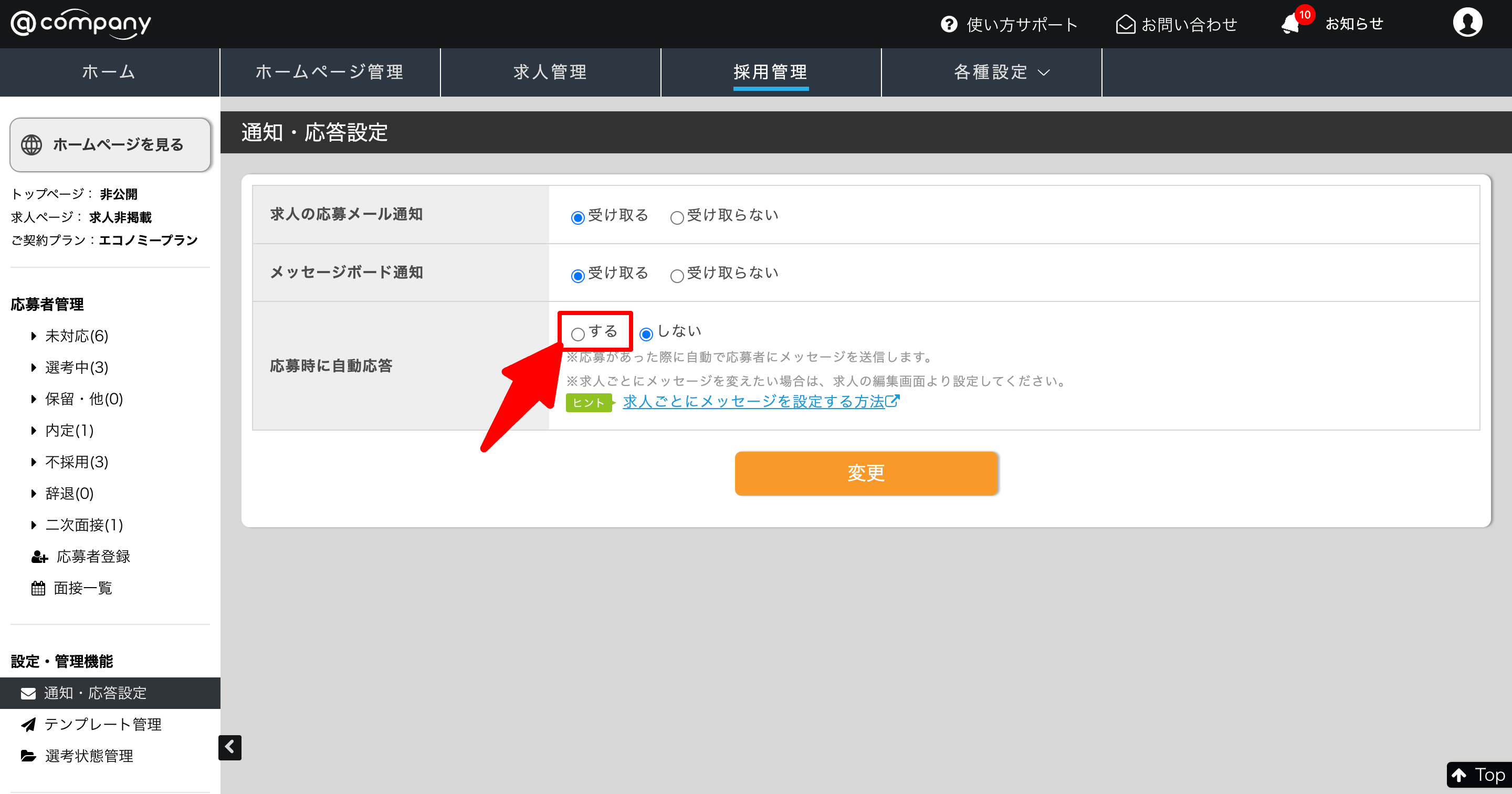Click the notification bell icon
The image size is (1512, 794).
coord(1290,24)
